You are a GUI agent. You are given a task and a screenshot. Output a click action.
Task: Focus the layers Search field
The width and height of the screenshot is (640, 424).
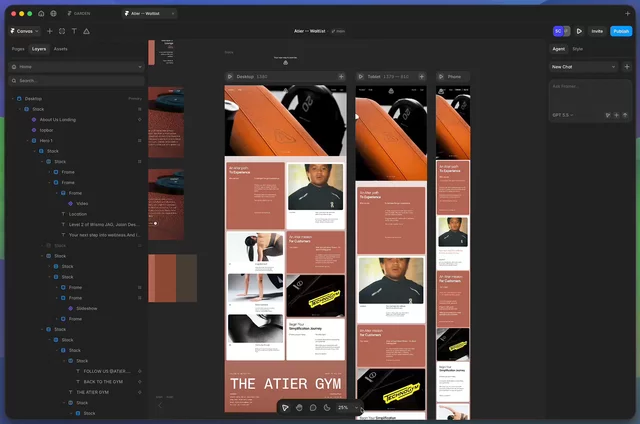[77, 80]
